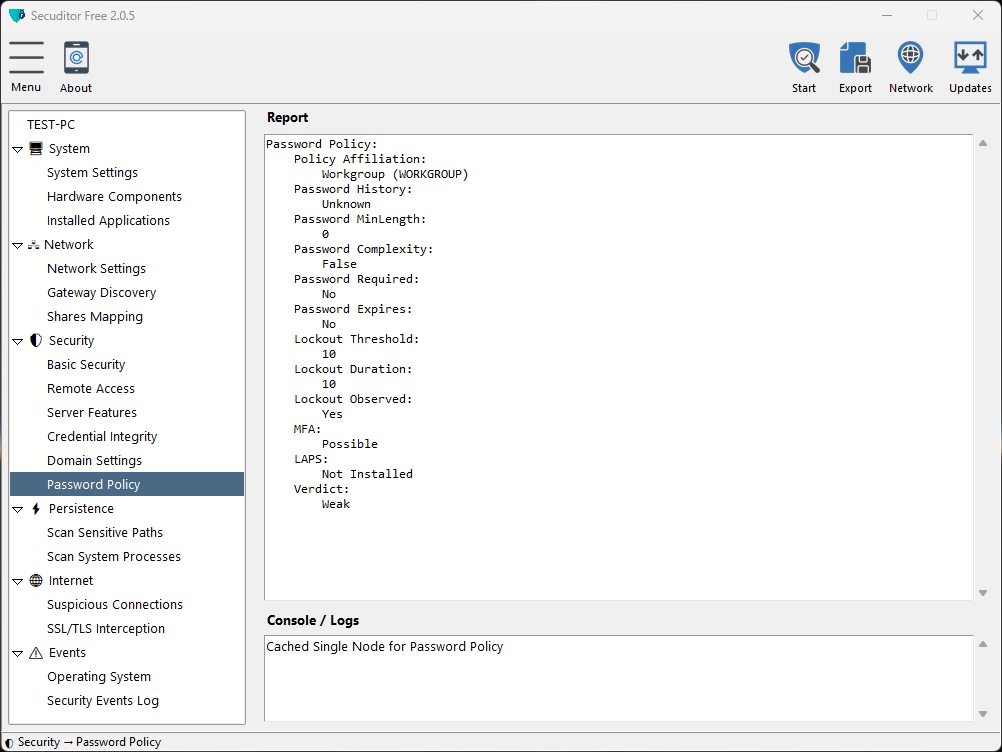This screenshot has width=1002, height=752.
Task: Select Hardware Components in the tree
Action: 114,197
